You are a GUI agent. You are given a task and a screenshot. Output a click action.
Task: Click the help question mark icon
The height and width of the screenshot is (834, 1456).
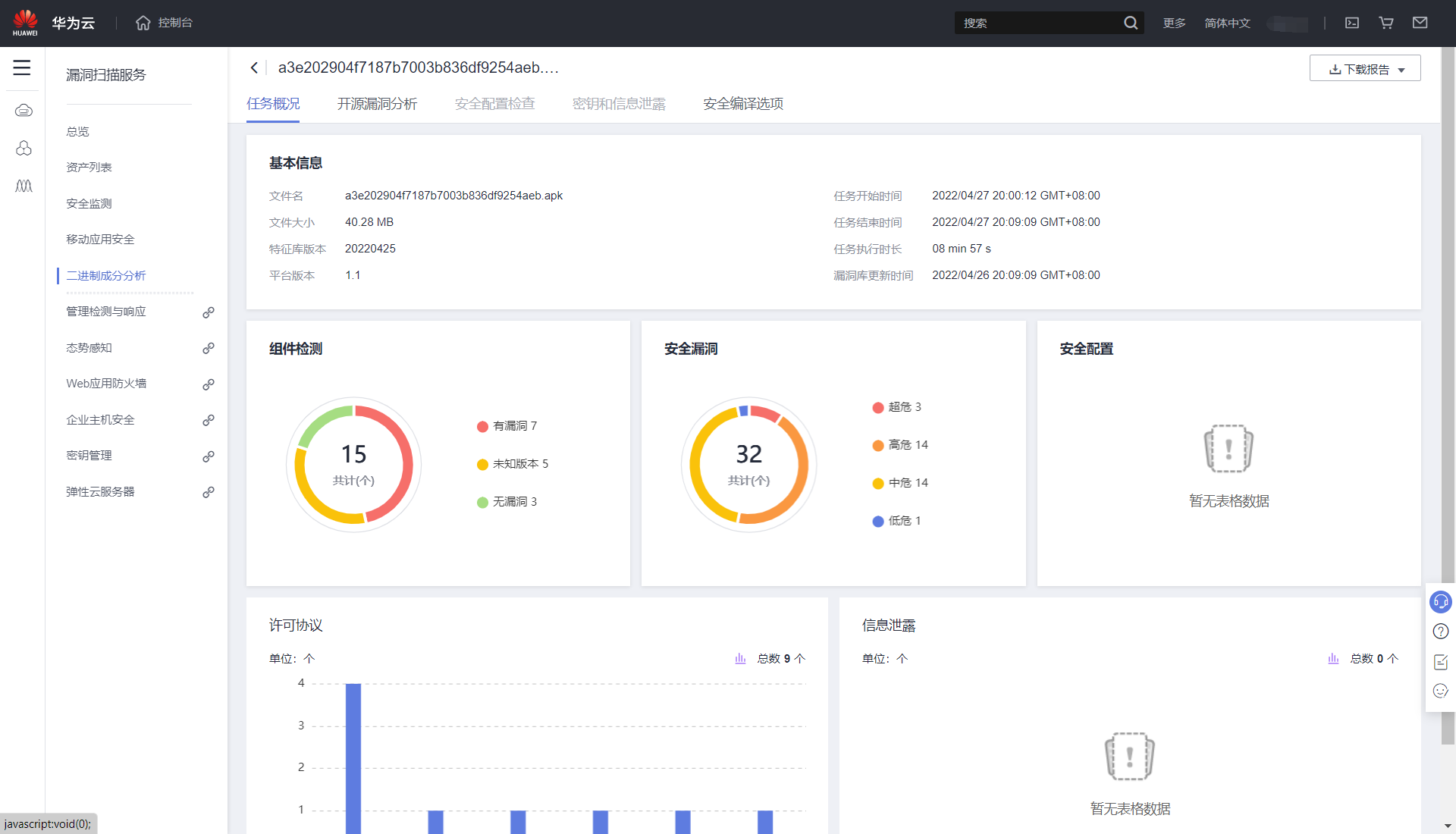coord(1440,632)
